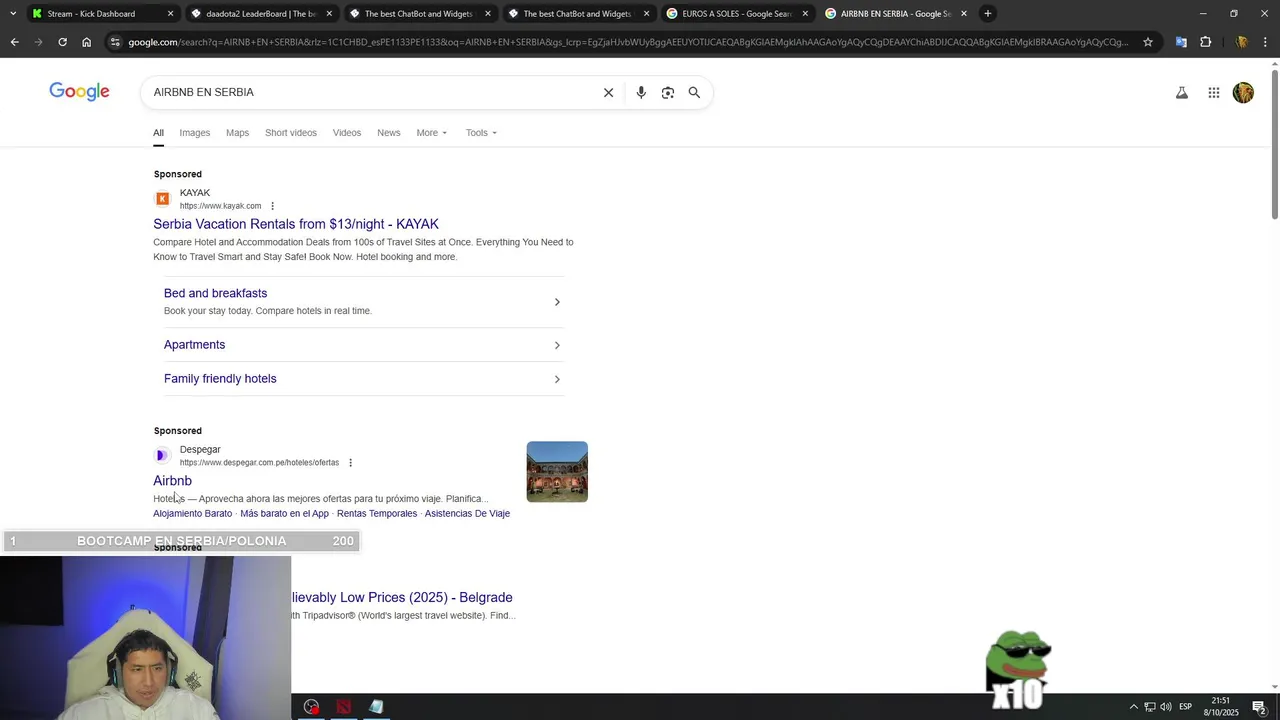1280x720 pixels.
Task: Click the browser address bar URL
Action: pos(628,42)
